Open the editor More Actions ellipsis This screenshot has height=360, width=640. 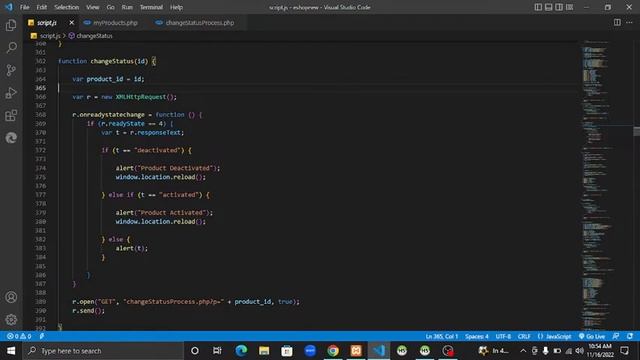coord(629,22)
